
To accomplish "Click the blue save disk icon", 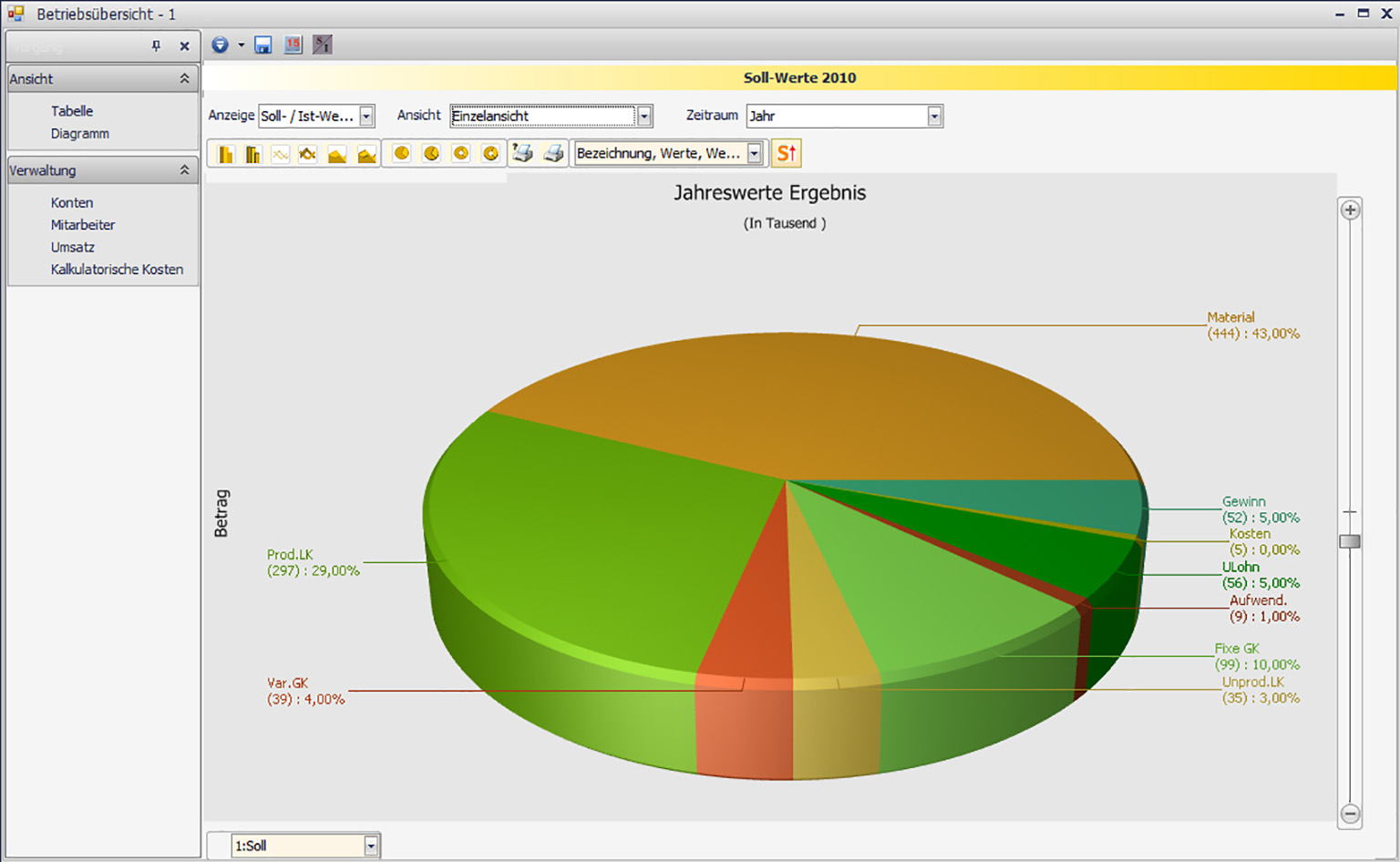I will point(262,45).
